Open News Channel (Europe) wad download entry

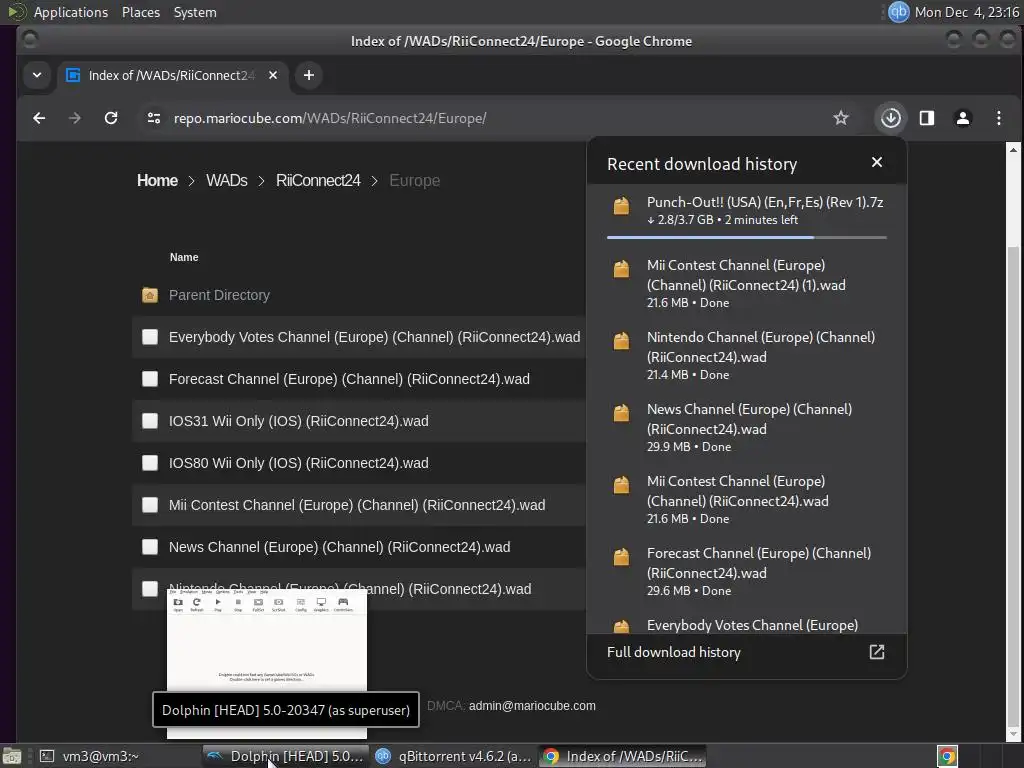pos(746,428)
